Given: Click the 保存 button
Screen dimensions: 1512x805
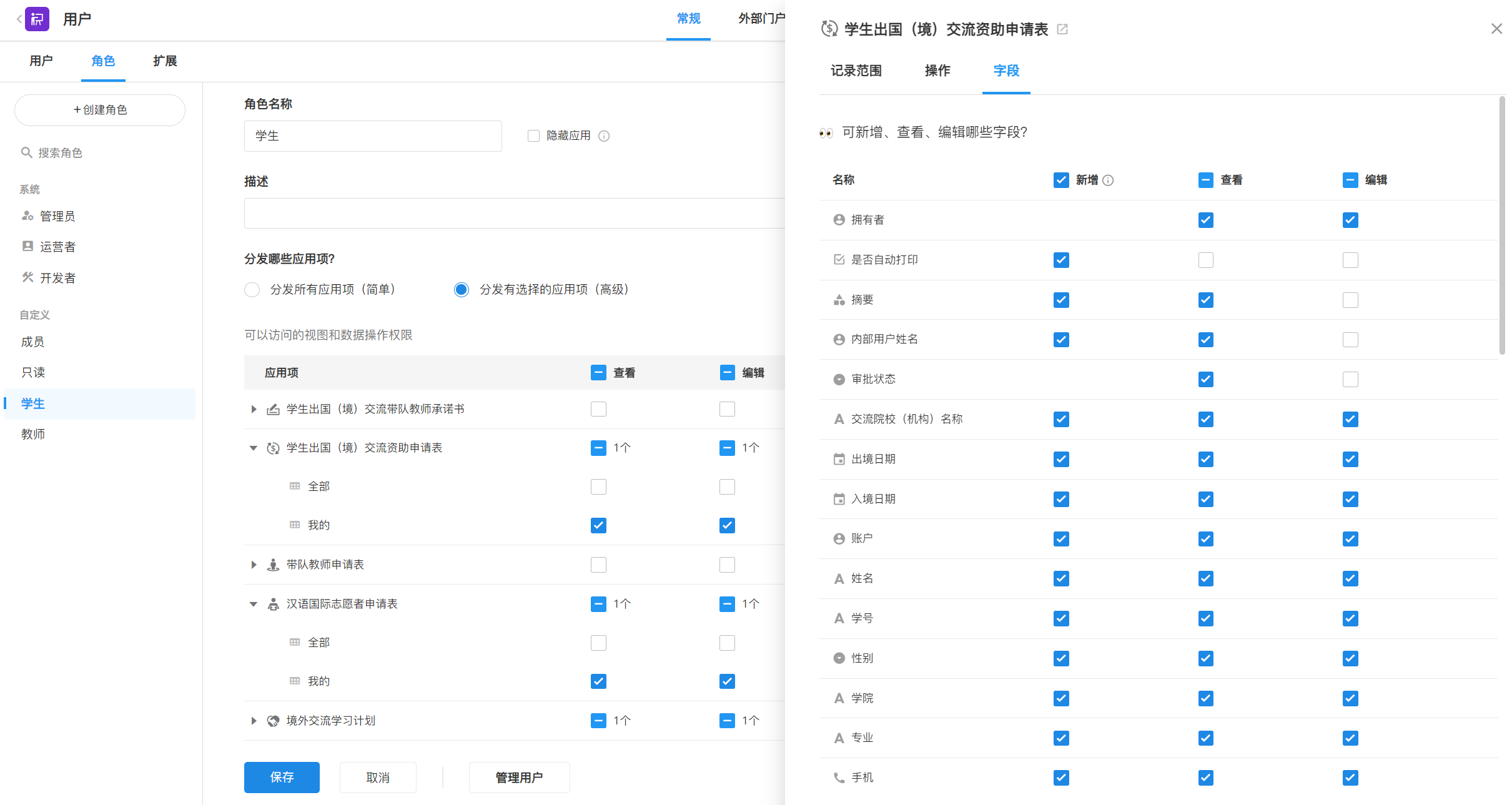Looking at the screenshot, I should click(x=282, y=777).
